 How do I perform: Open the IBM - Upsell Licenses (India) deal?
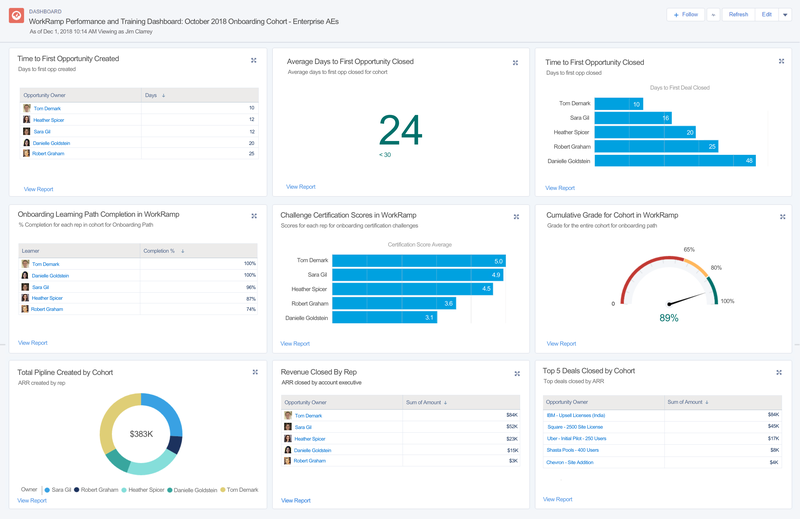576,415
